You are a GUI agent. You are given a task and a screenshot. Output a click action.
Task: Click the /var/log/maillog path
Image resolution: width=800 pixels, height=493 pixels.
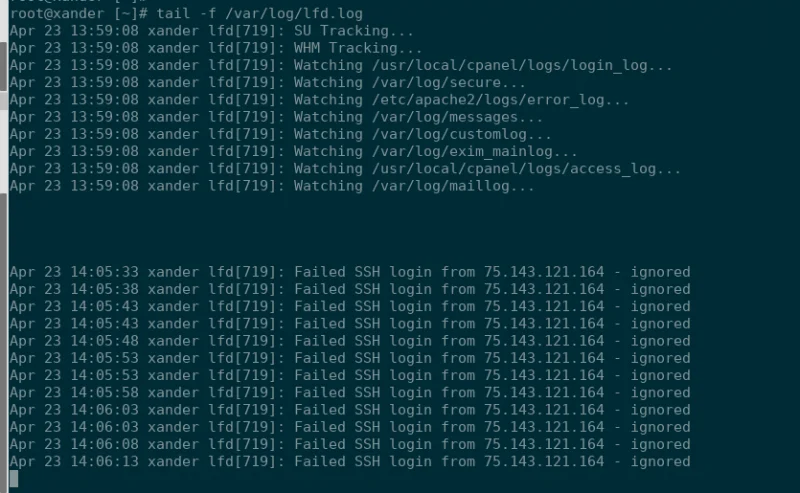453,186
